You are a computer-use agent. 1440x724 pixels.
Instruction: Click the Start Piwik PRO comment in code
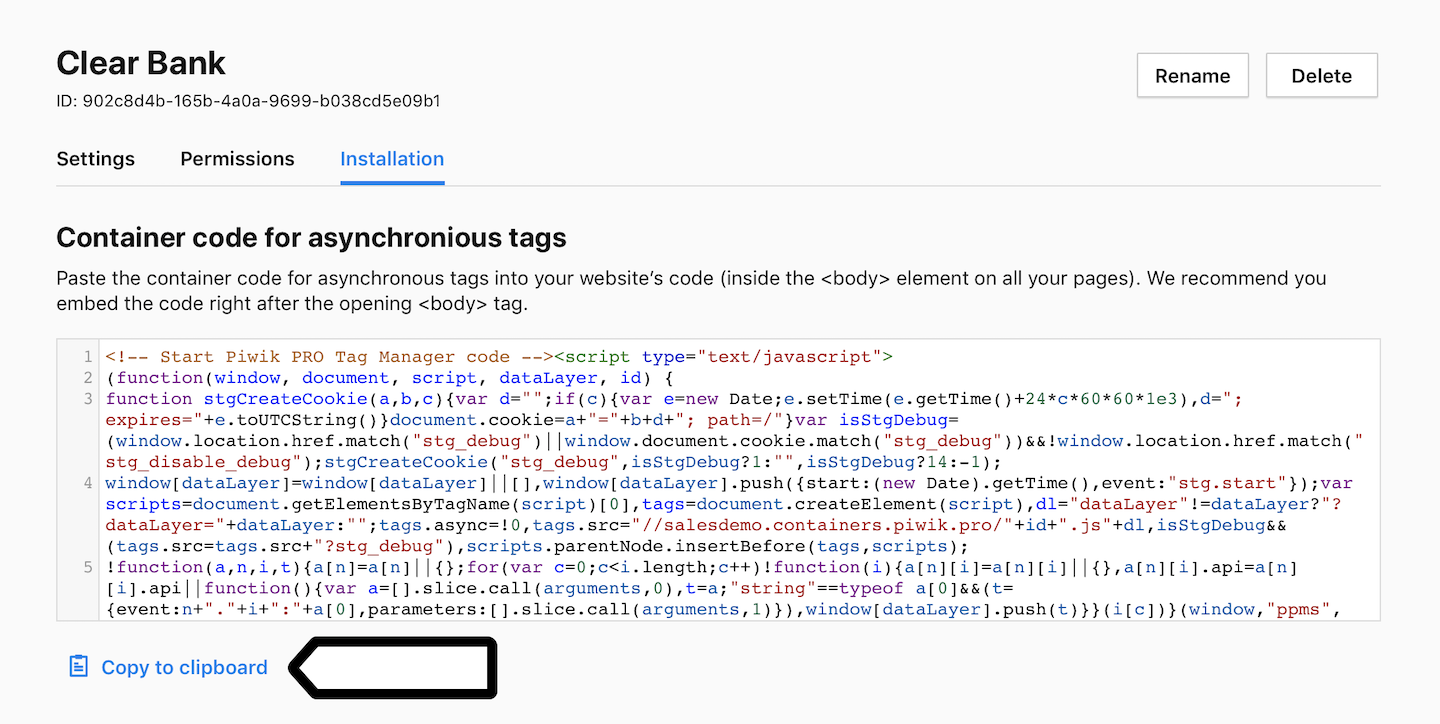328,357
